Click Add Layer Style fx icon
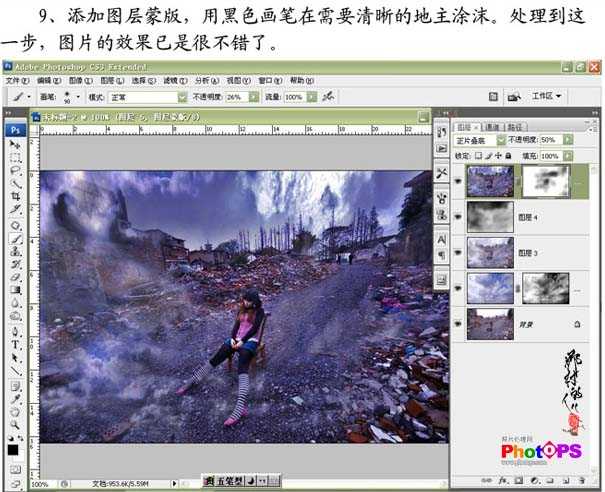The height and width of the screenshot is (492, 605). click(x=502, y=480)
